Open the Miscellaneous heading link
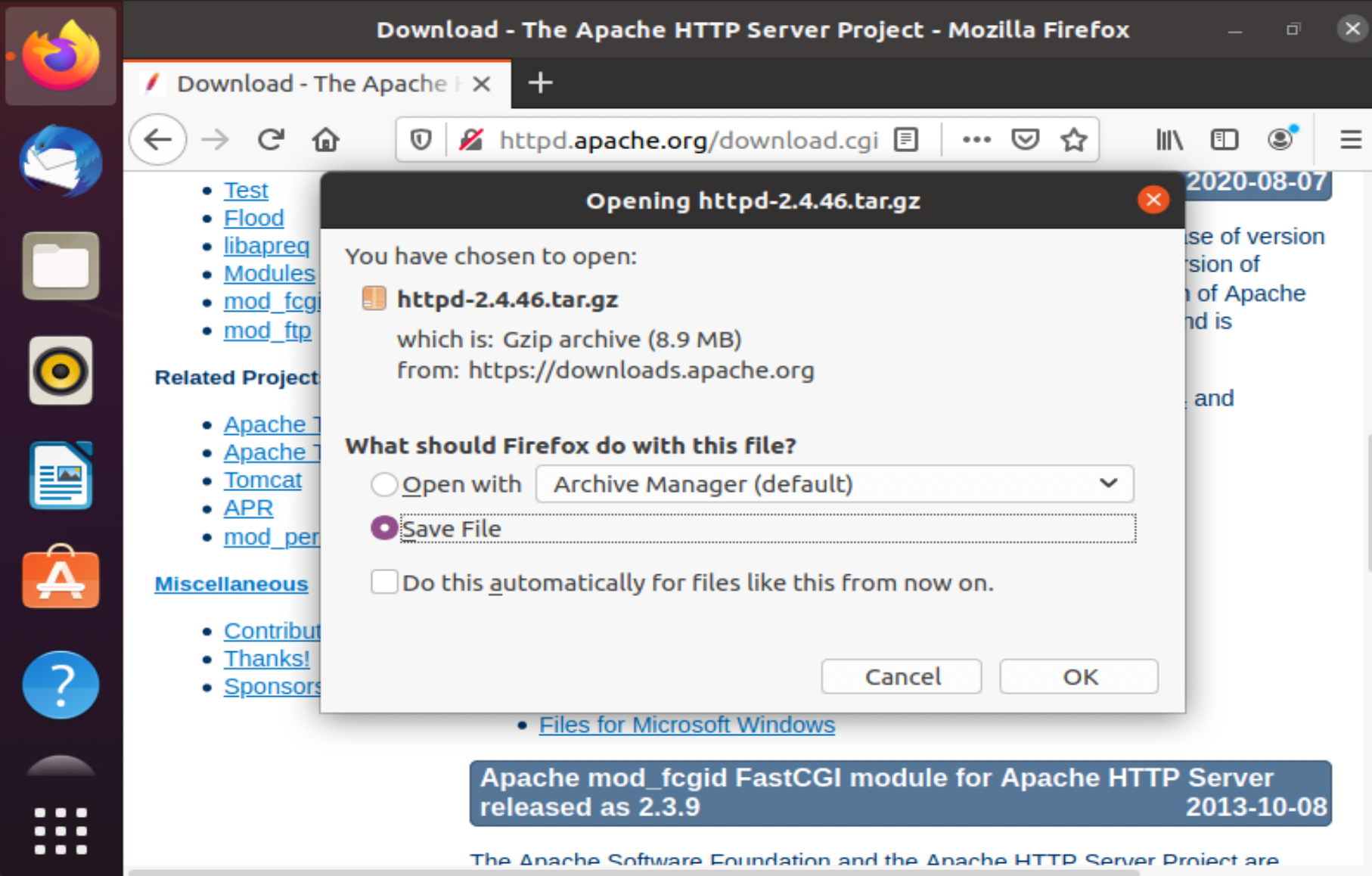 coord(231,584)
